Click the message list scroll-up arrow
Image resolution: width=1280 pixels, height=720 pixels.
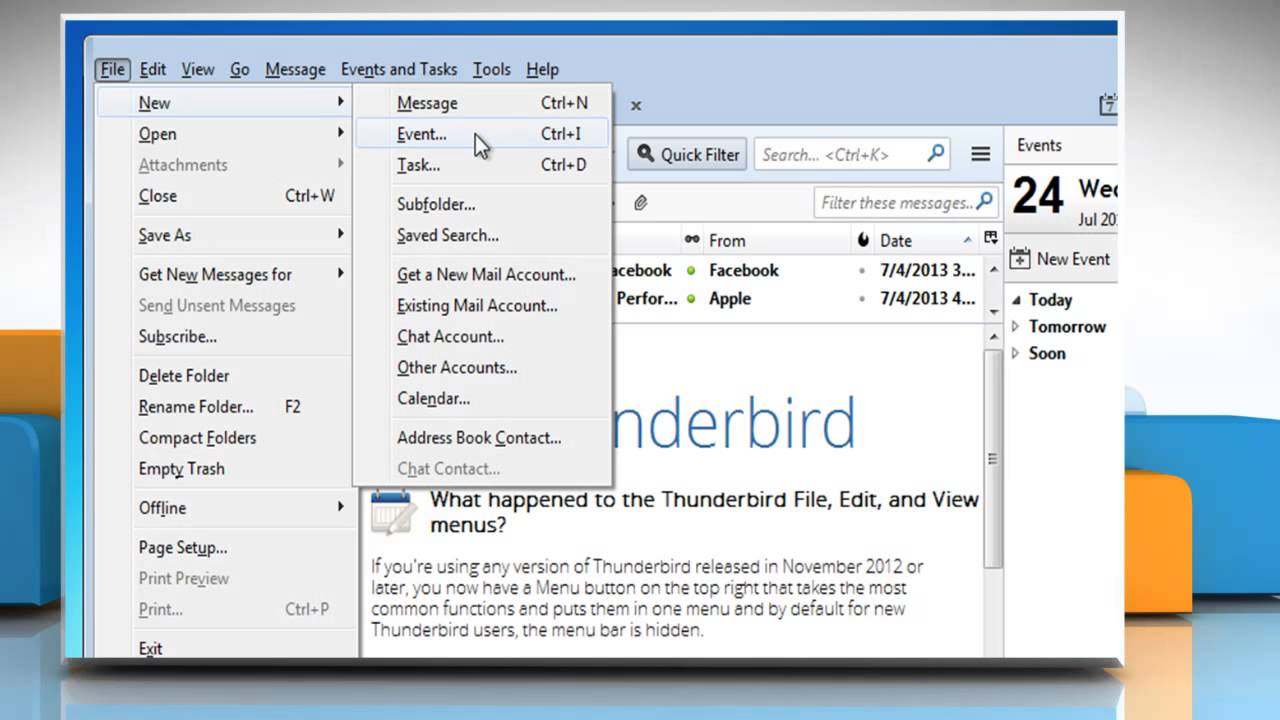tap(993, 270)
